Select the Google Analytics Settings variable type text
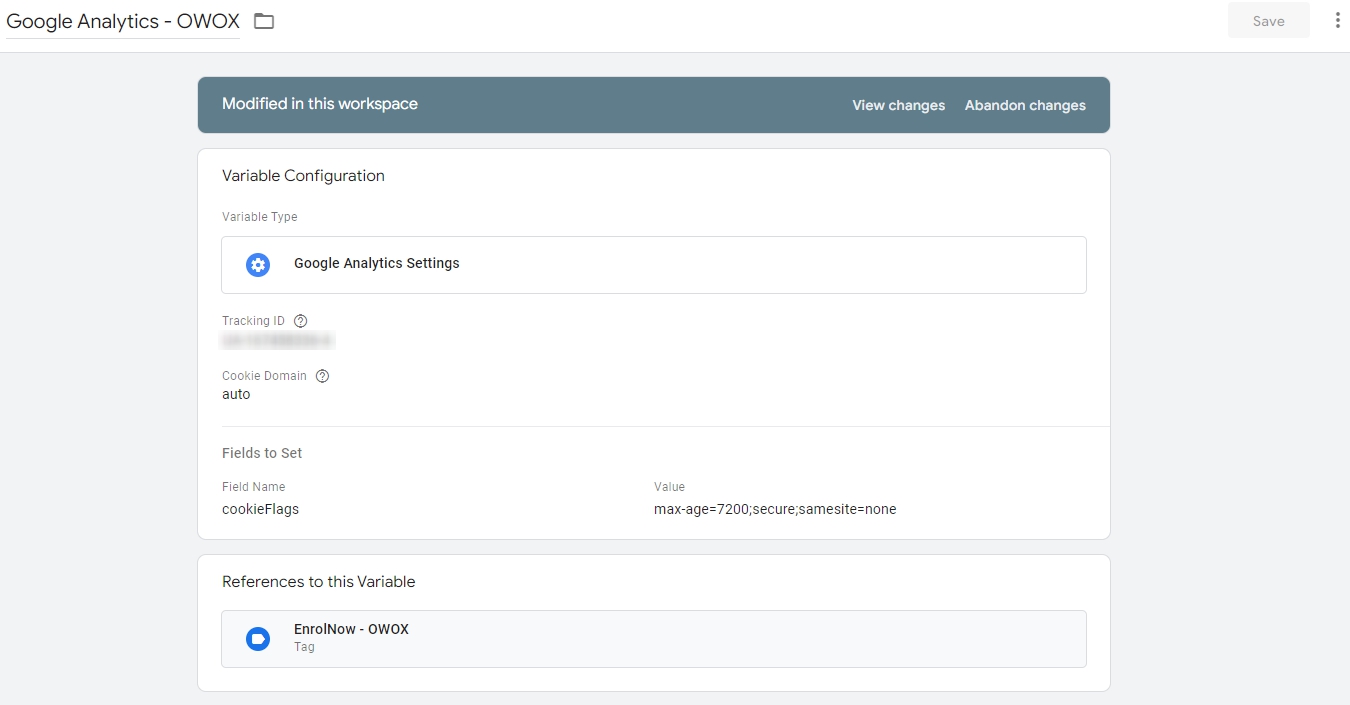The height and width of the screenshot is (705, 1350). tap(376, 263)
